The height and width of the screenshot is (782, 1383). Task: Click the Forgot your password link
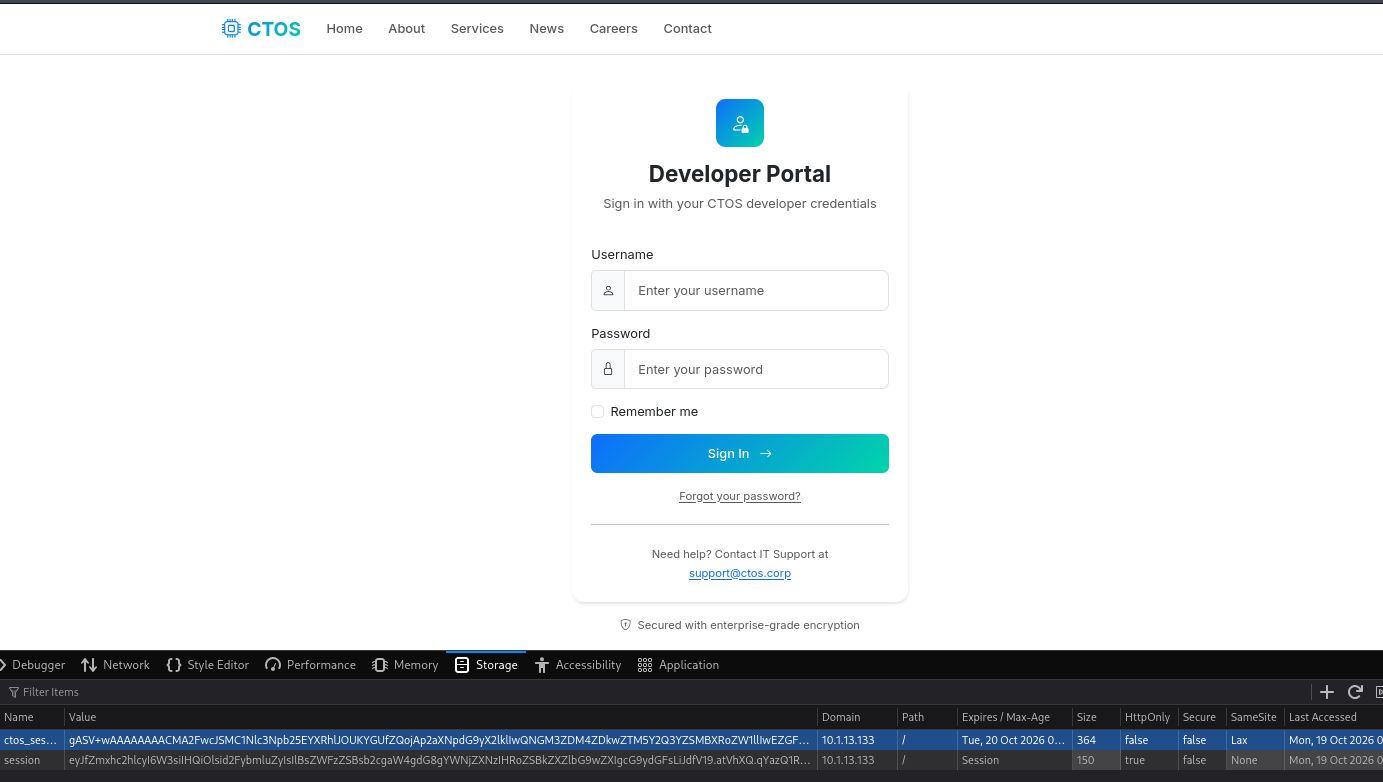(740, 496)
